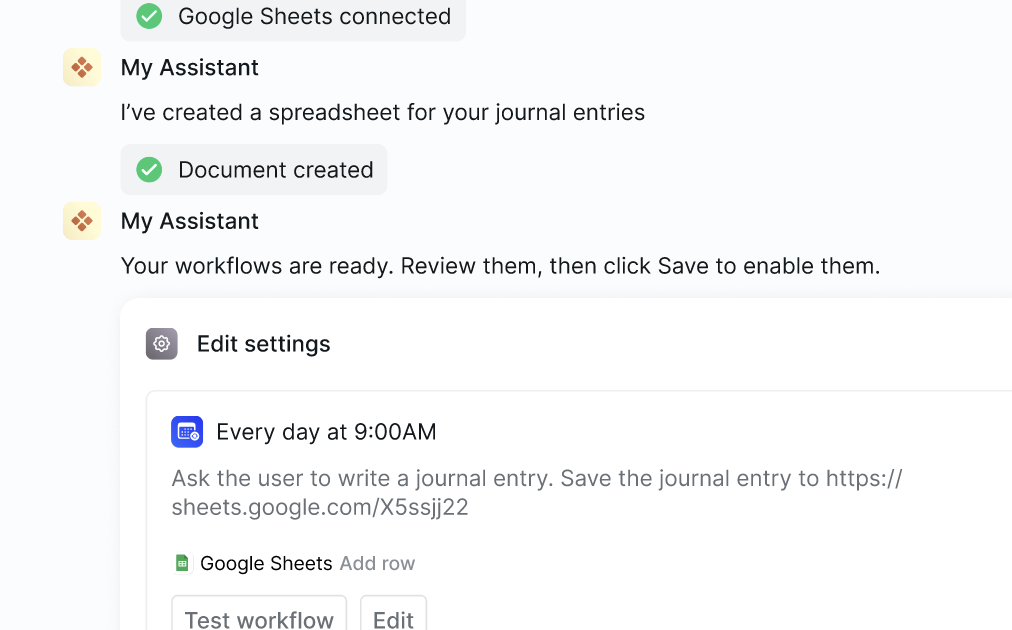1012x630 pixels.
Task: Click the Every day at 9:00AM title
Action: [325, 431]
